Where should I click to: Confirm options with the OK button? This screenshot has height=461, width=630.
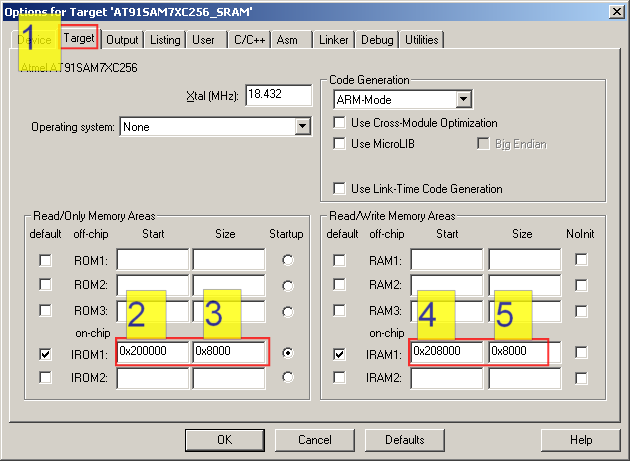(x=225, y=440)
